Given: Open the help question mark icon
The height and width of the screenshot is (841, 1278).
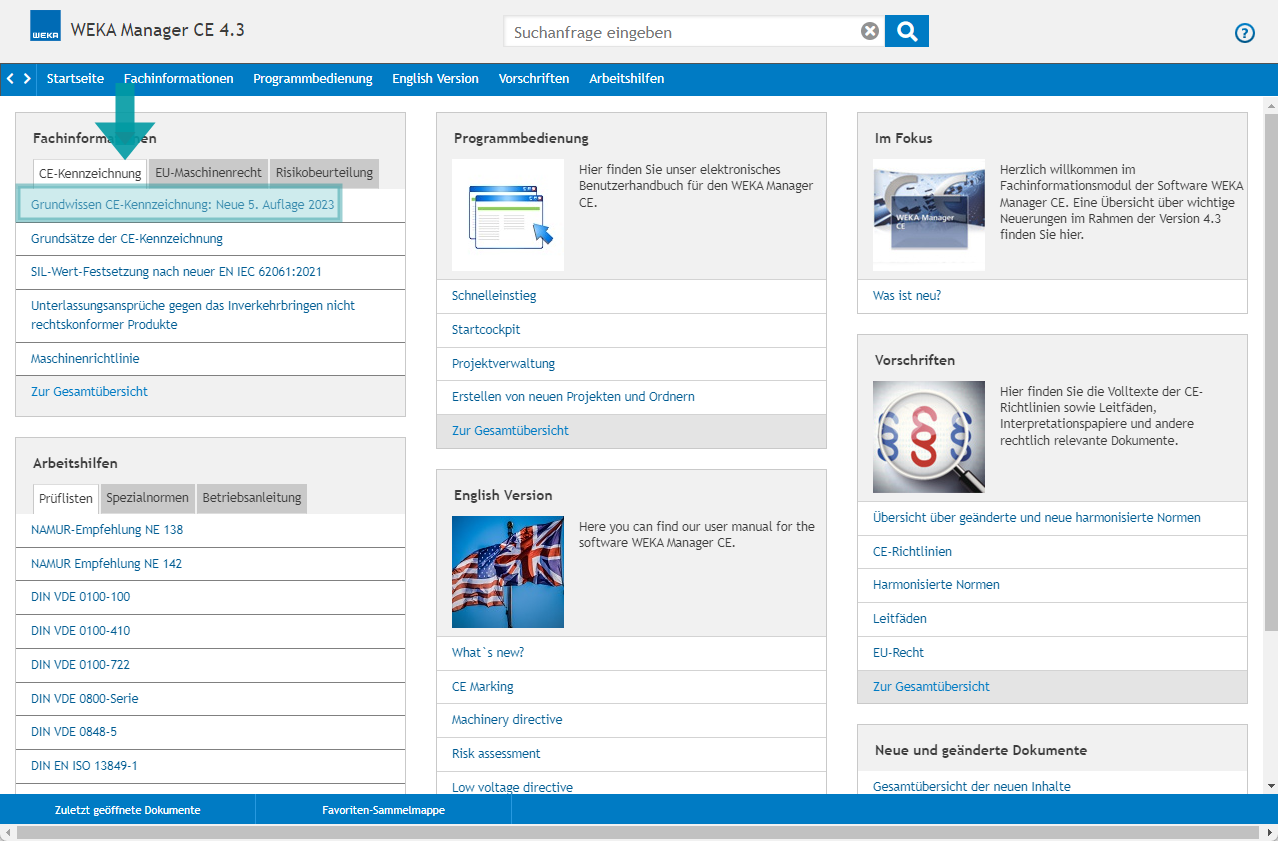Looking at the screenshot, I should (1244, 33).
